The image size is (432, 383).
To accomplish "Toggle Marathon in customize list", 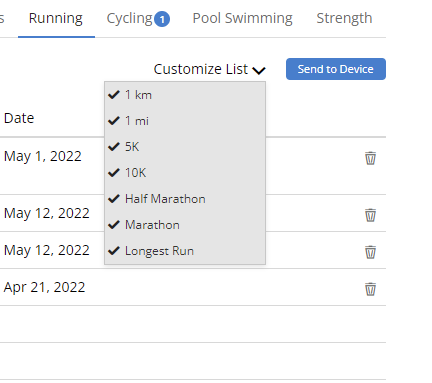I will coord(185,225).
